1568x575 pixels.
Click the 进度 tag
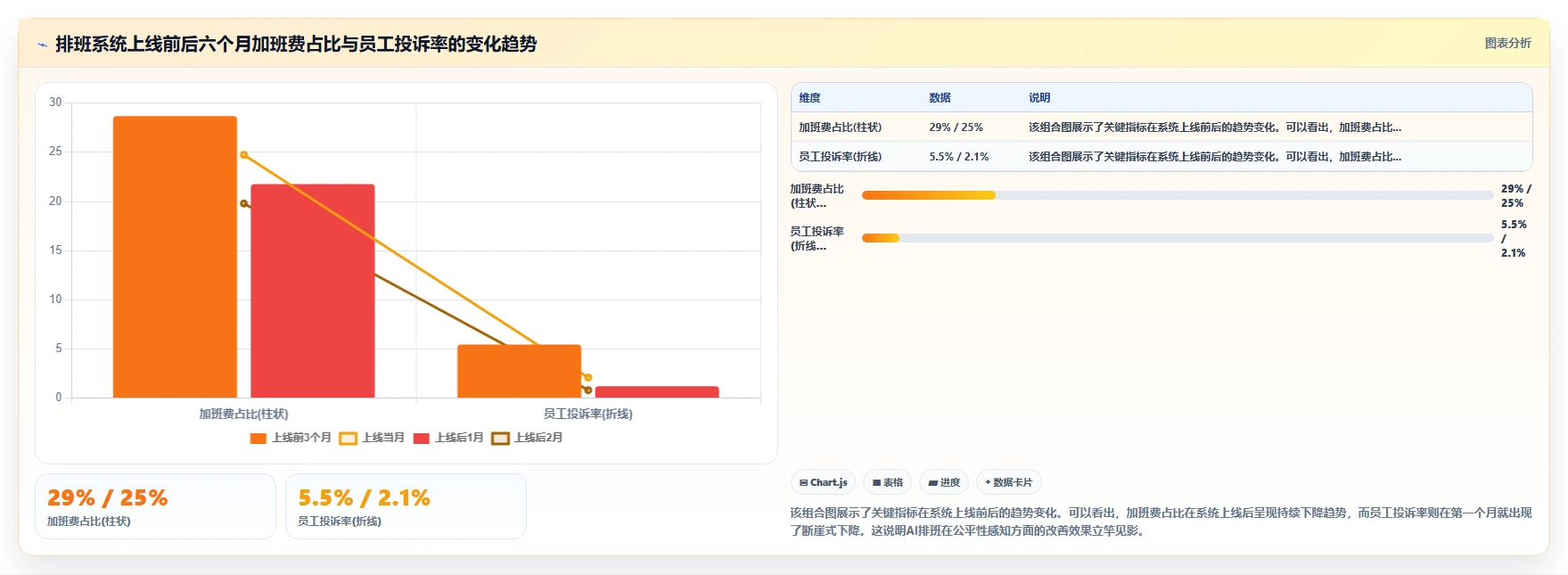(944, 482)
